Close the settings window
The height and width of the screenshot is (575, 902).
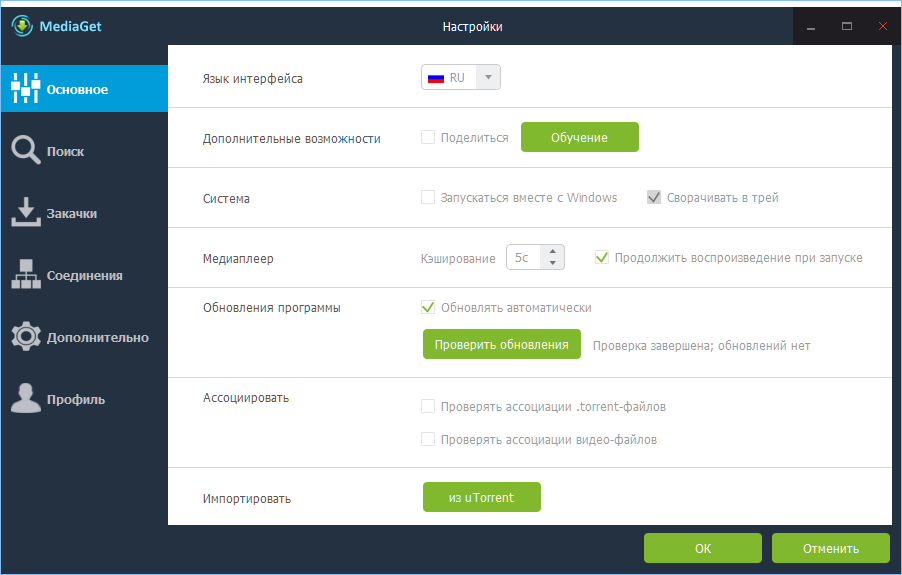point(882,26)
